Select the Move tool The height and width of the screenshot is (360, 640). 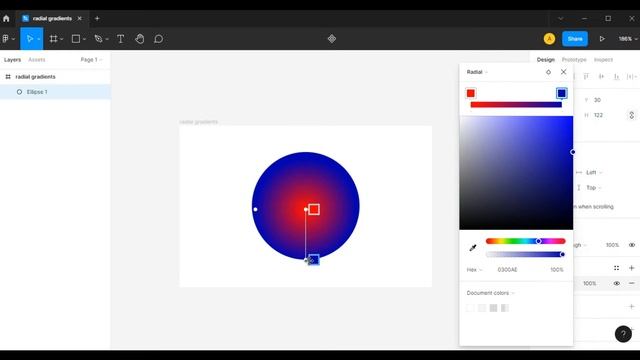[x=29, y=39]
